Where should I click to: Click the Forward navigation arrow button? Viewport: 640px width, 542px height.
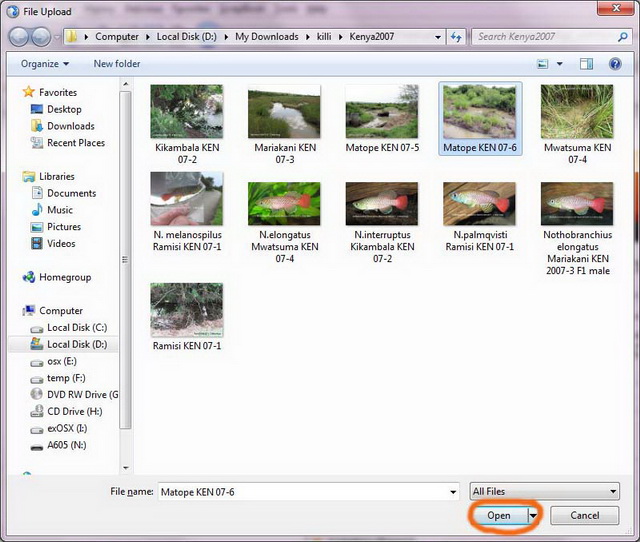(42, 37)
